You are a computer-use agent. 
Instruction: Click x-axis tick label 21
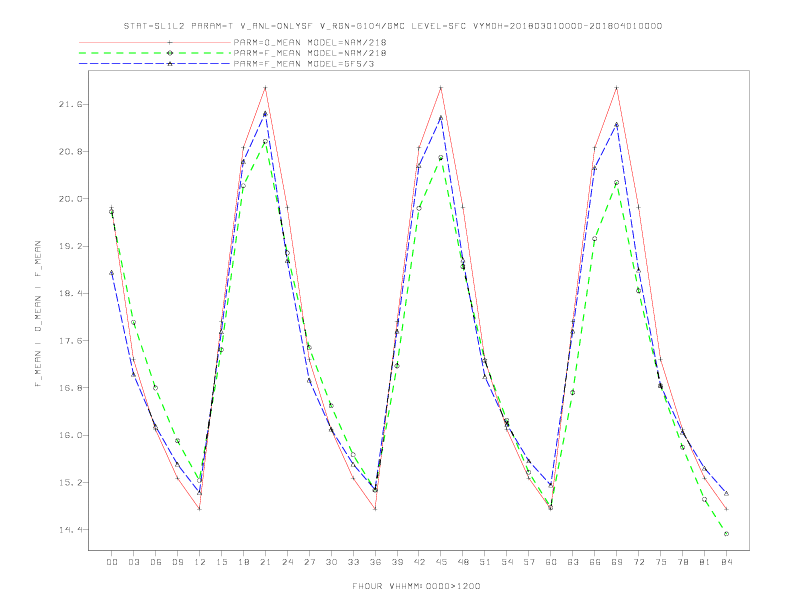[x=265, y=562]
